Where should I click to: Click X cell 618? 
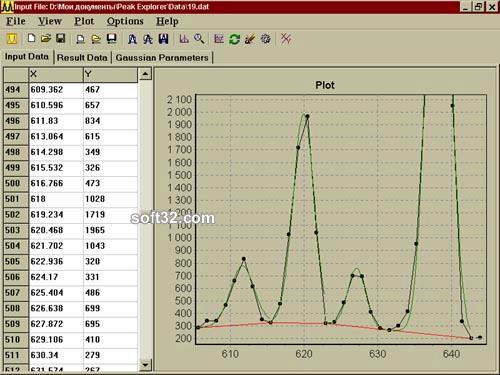[56, 199]
